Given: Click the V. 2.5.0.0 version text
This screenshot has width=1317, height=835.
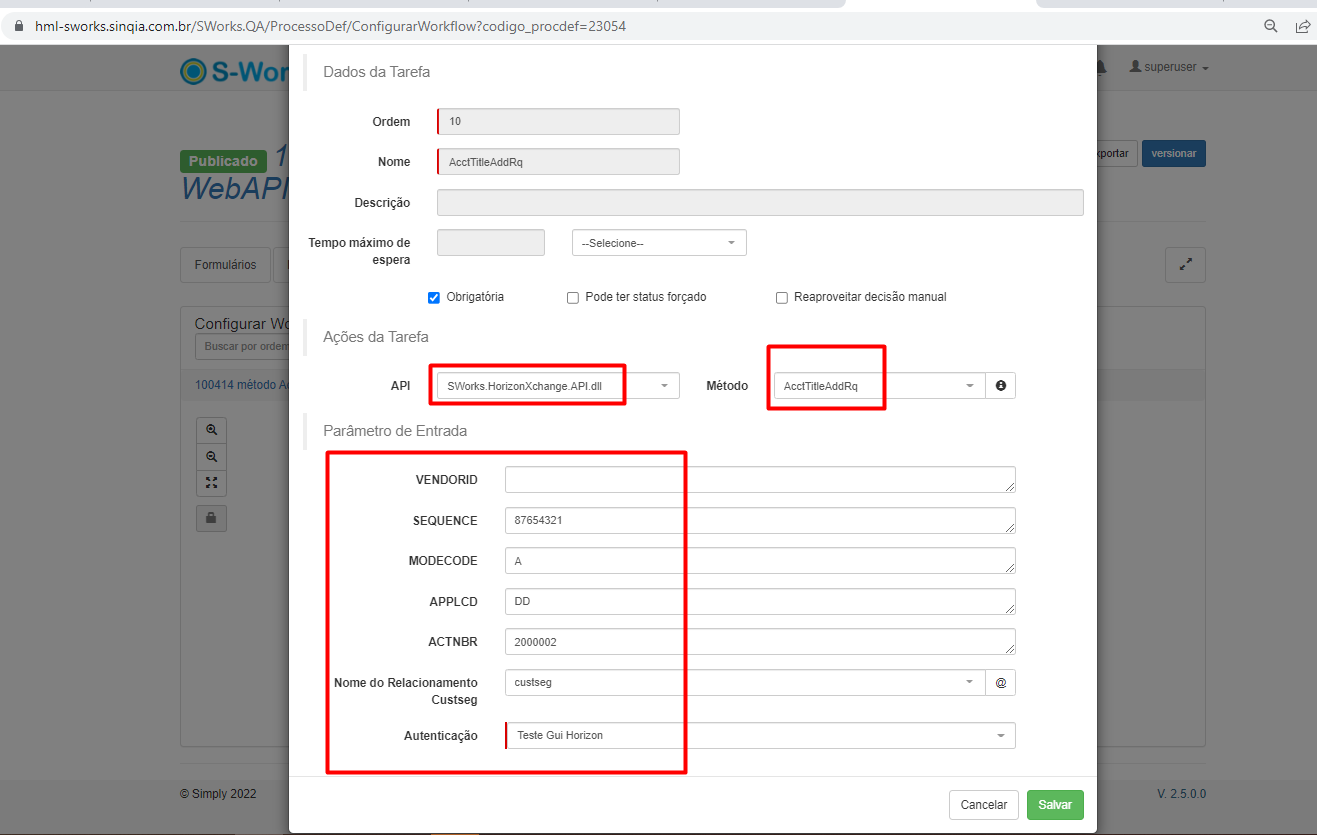Looking at the screenshot, I should pos(1181,794).
